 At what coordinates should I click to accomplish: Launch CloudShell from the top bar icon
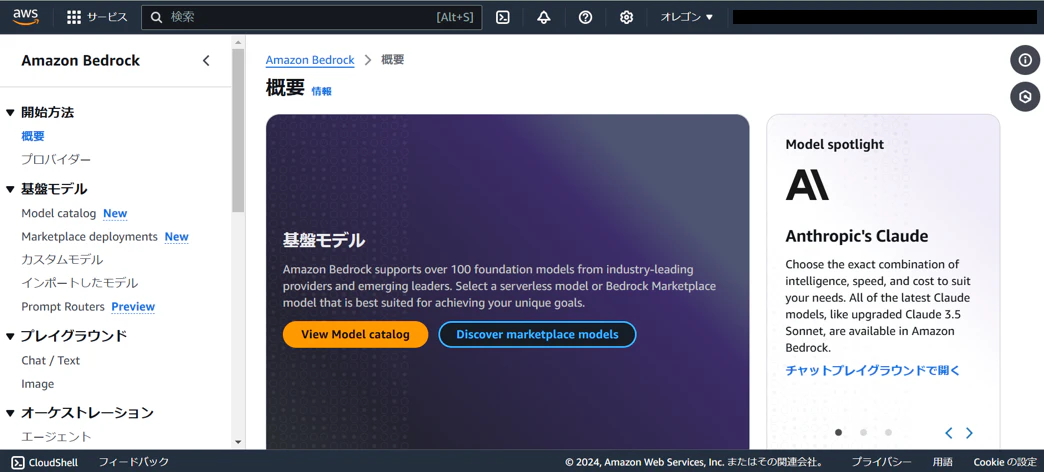click(x=503, y=17)
